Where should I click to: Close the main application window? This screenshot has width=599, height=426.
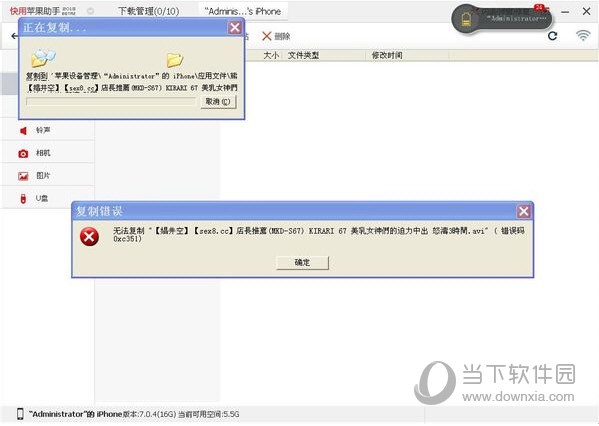coord(586,11)
